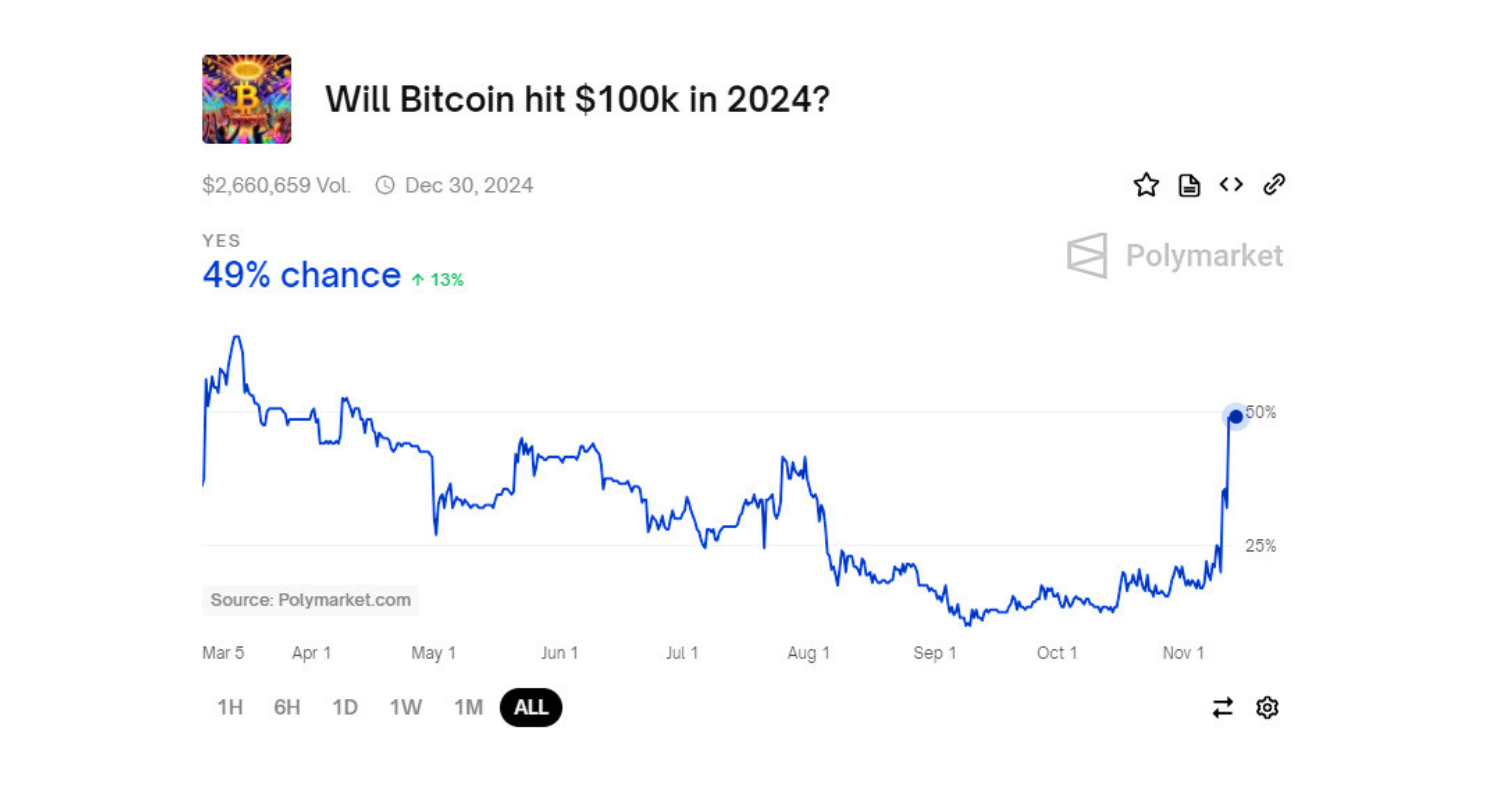Switch chart to 1W range
This screenshot has width=1500, height=800.
405,708
